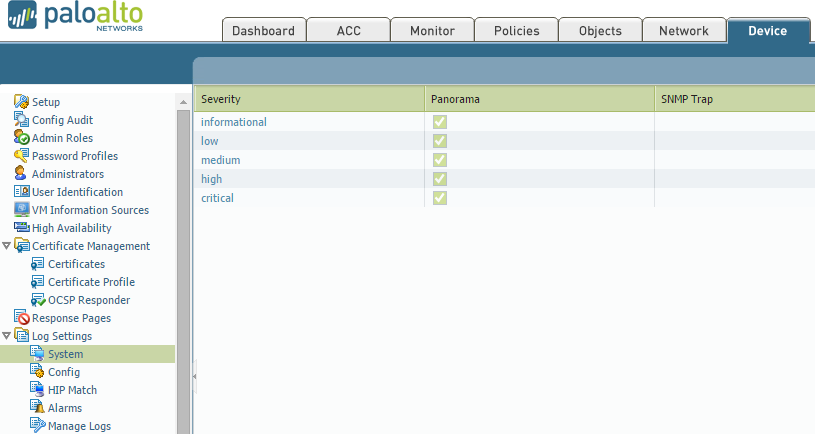Screen dimensions: 815x434
Task: Collapse the Log Settings tree node
Action: (x=7, y=336)
